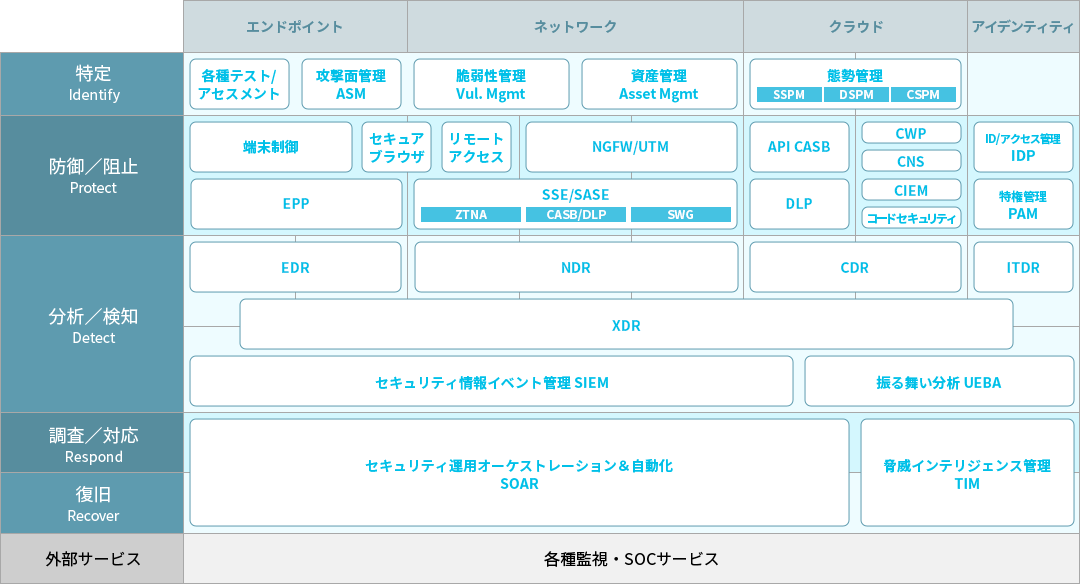This screenshot has width=1080, height=584.
Task: Select the クラウド column header
Action: pos(853,26)
